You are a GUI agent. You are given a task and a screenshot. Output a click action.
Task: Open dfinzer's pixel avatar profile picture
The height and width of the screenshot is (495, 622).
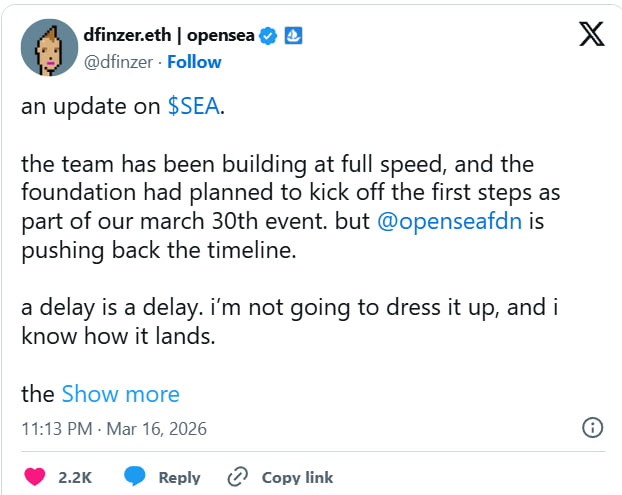click(x=49, y=48)
